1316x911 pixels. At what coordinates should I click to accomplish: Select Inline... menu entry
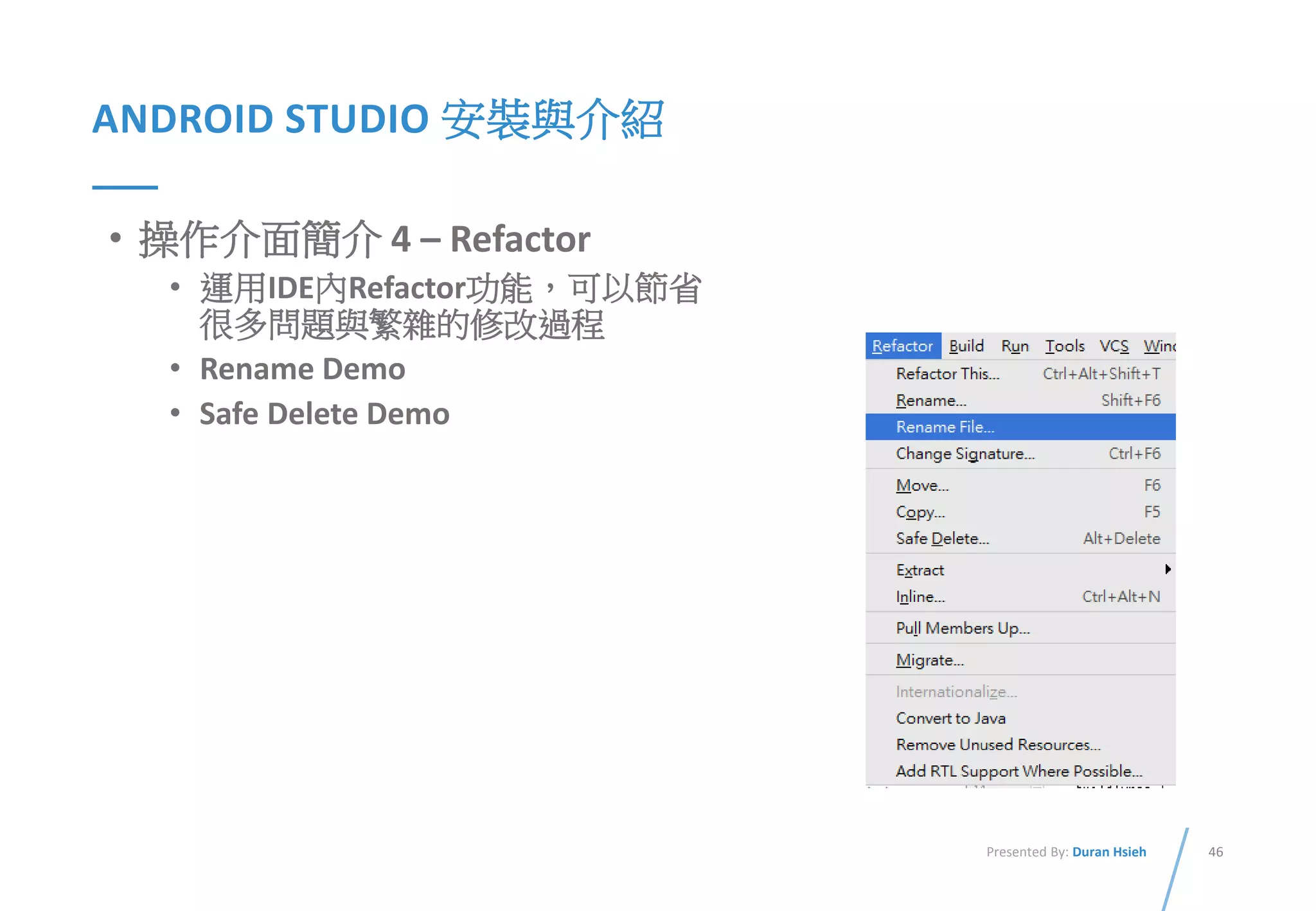pyautogui.click(x=1020, y=597)
